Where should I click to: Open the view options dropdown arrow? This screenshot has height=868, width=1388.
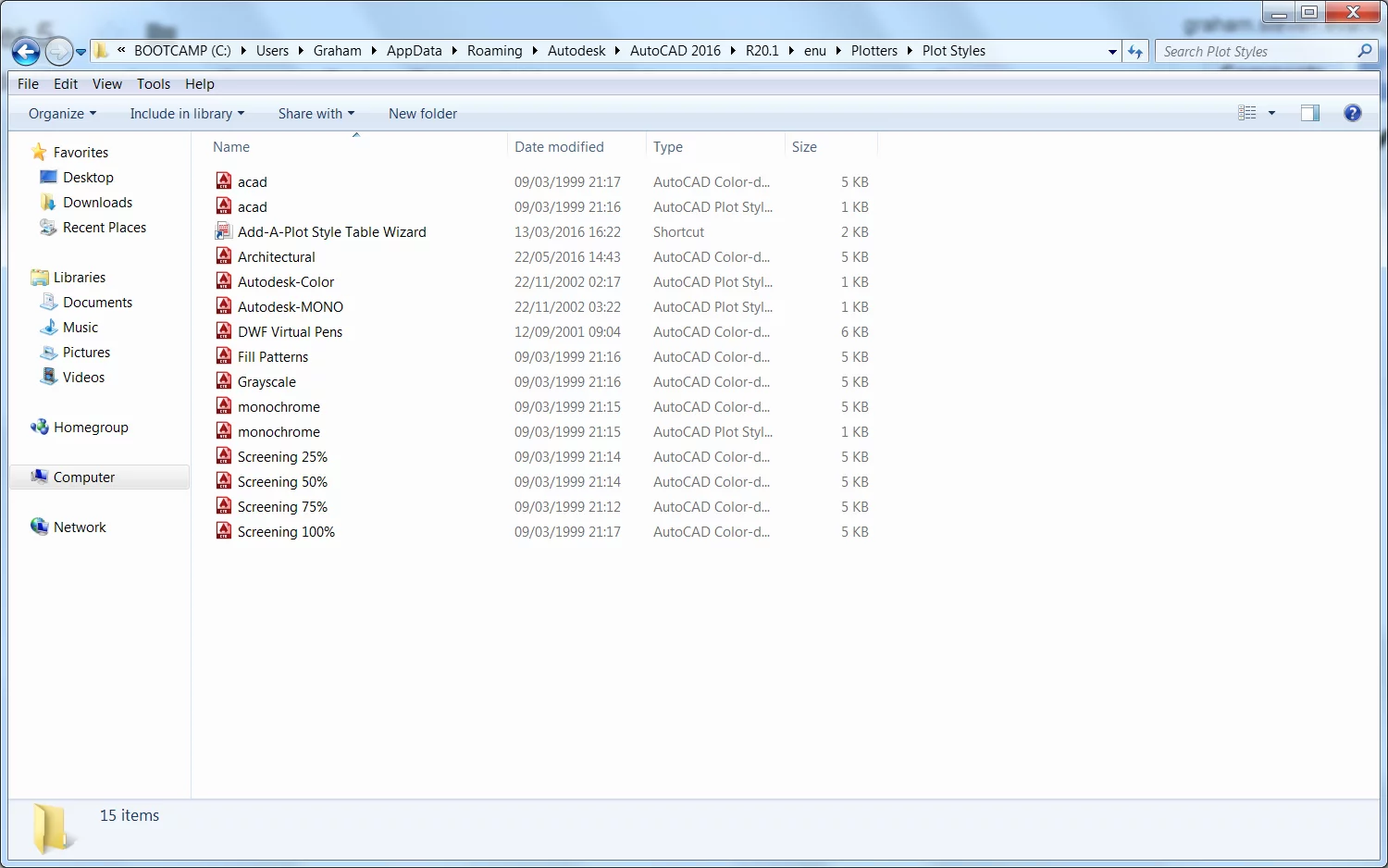point(1271,113)
